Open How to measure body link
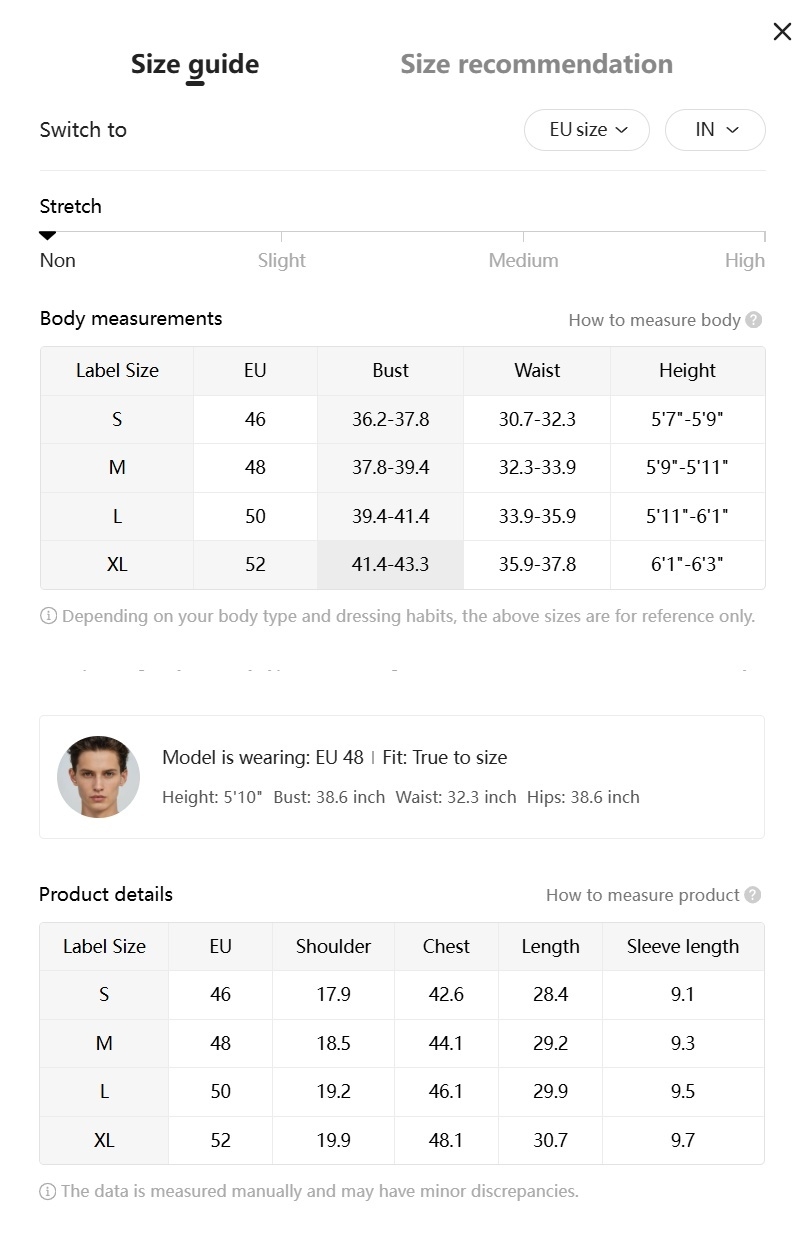 tap(654, 320)
